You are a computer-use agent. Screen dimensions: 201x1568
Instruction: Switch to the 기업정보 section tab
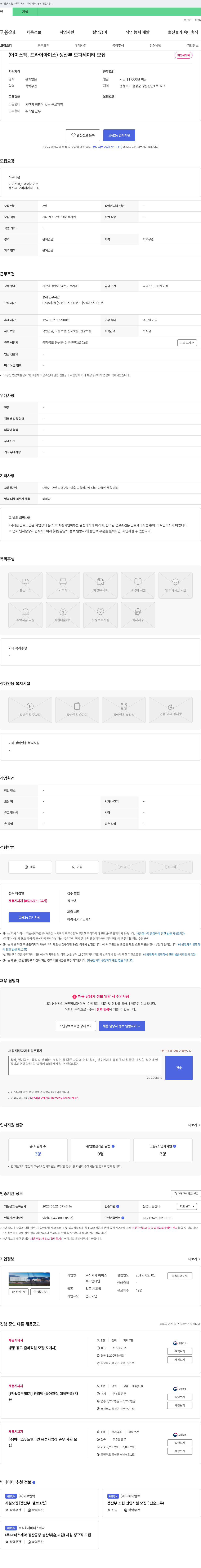point(192,46)
